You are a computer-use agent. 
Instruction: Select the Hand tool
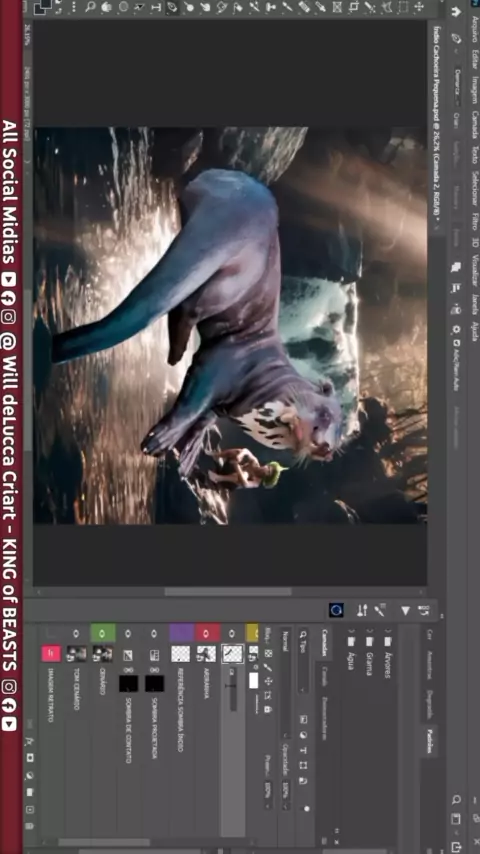coord(106,8)
